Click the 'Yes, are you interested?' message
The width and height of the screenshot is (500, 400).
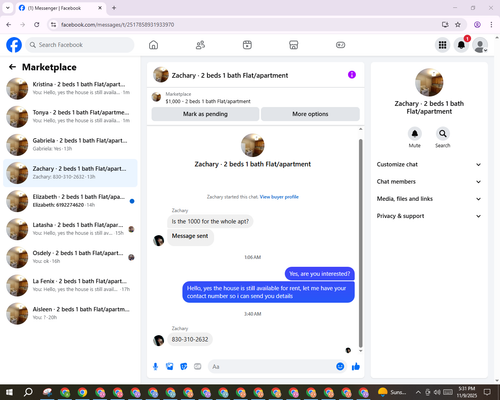(320, 274)
